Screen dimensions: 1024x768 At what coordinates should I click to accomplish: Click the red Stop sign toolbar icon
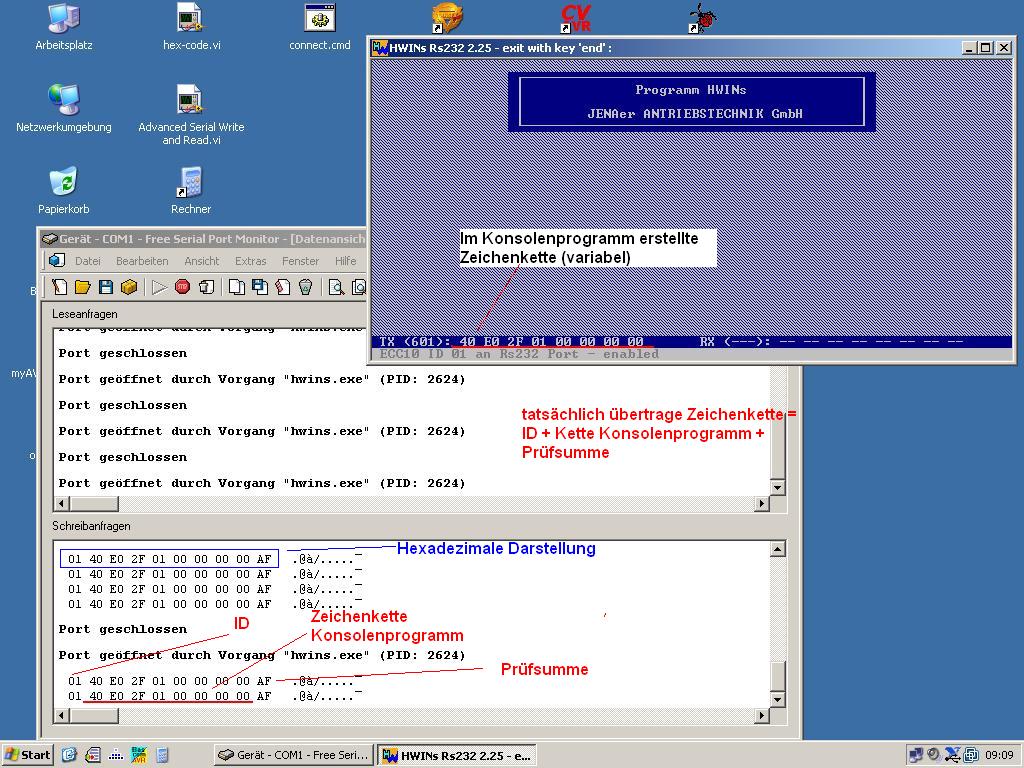[182, 287]
